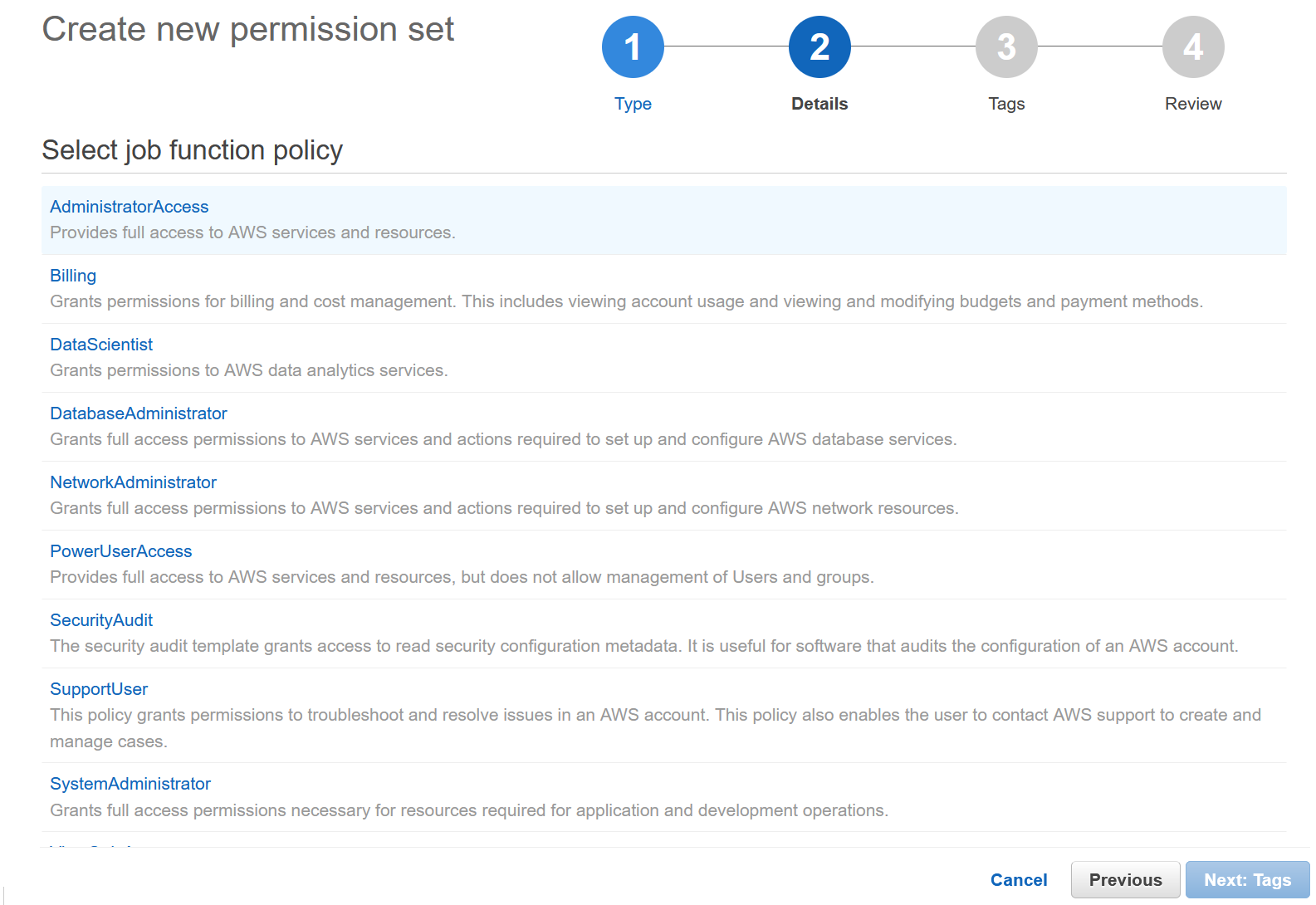Choose the Billing job function policy
Image resolution: width=1316 pixels, height=905 pixels.
click(x=73, y=276)
